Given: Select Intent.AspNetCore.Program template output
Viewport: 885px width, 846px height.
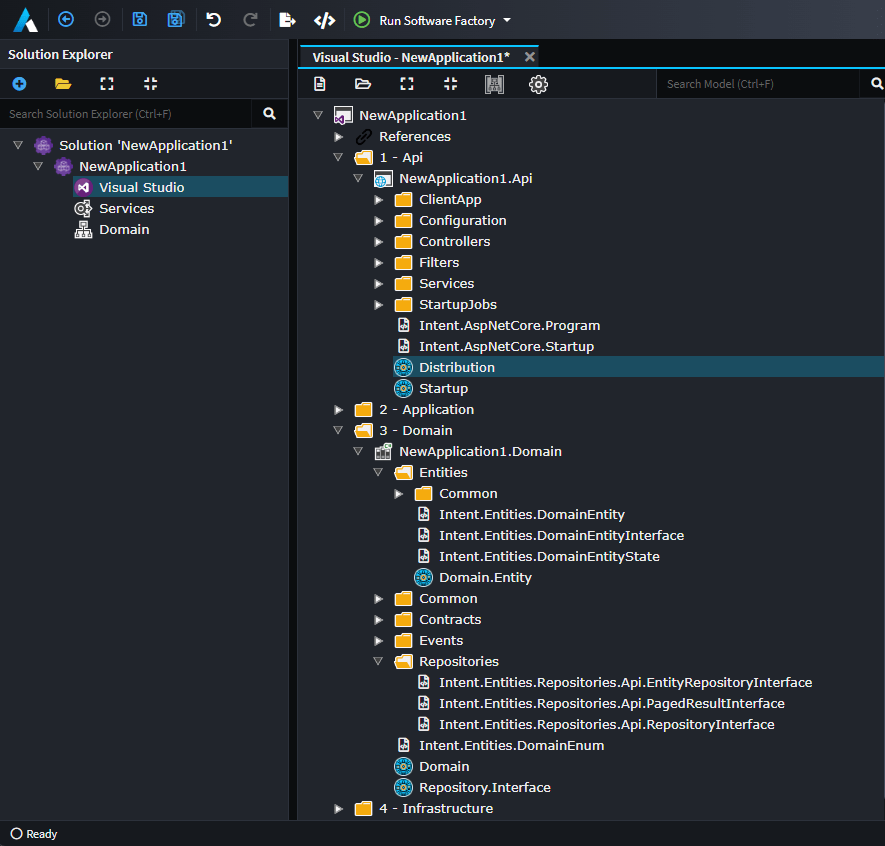Looking at the screenshot, I should click(509, 326).
